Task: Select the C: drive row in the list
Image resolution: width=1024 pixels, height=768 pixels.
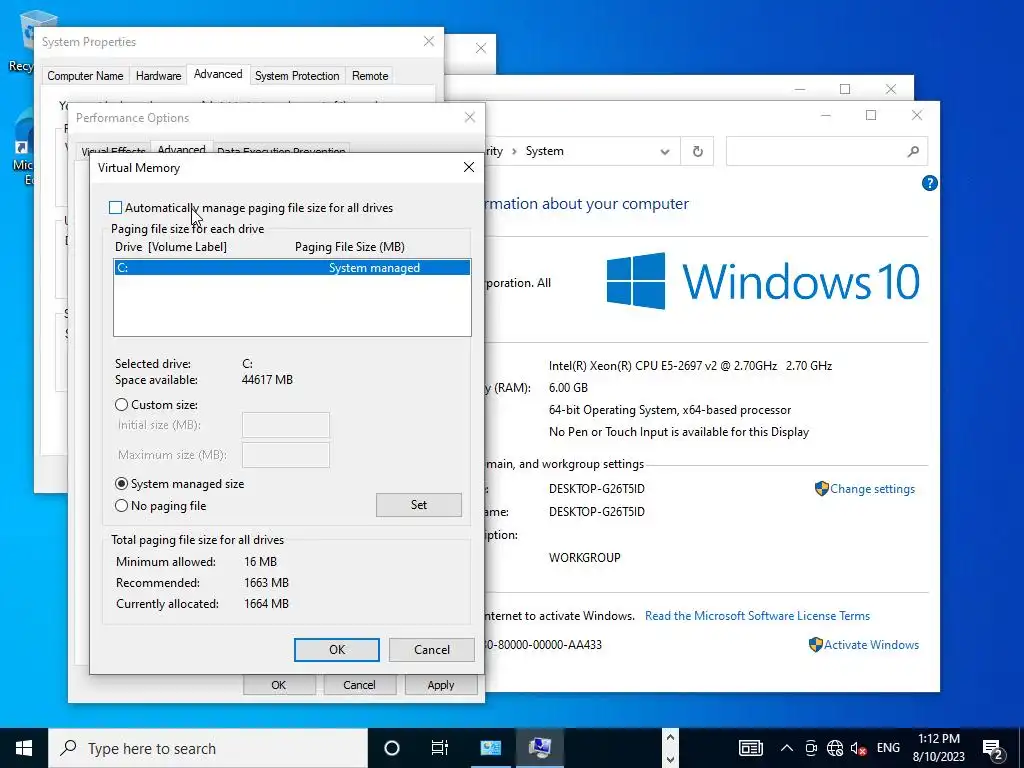Action: 292,268
